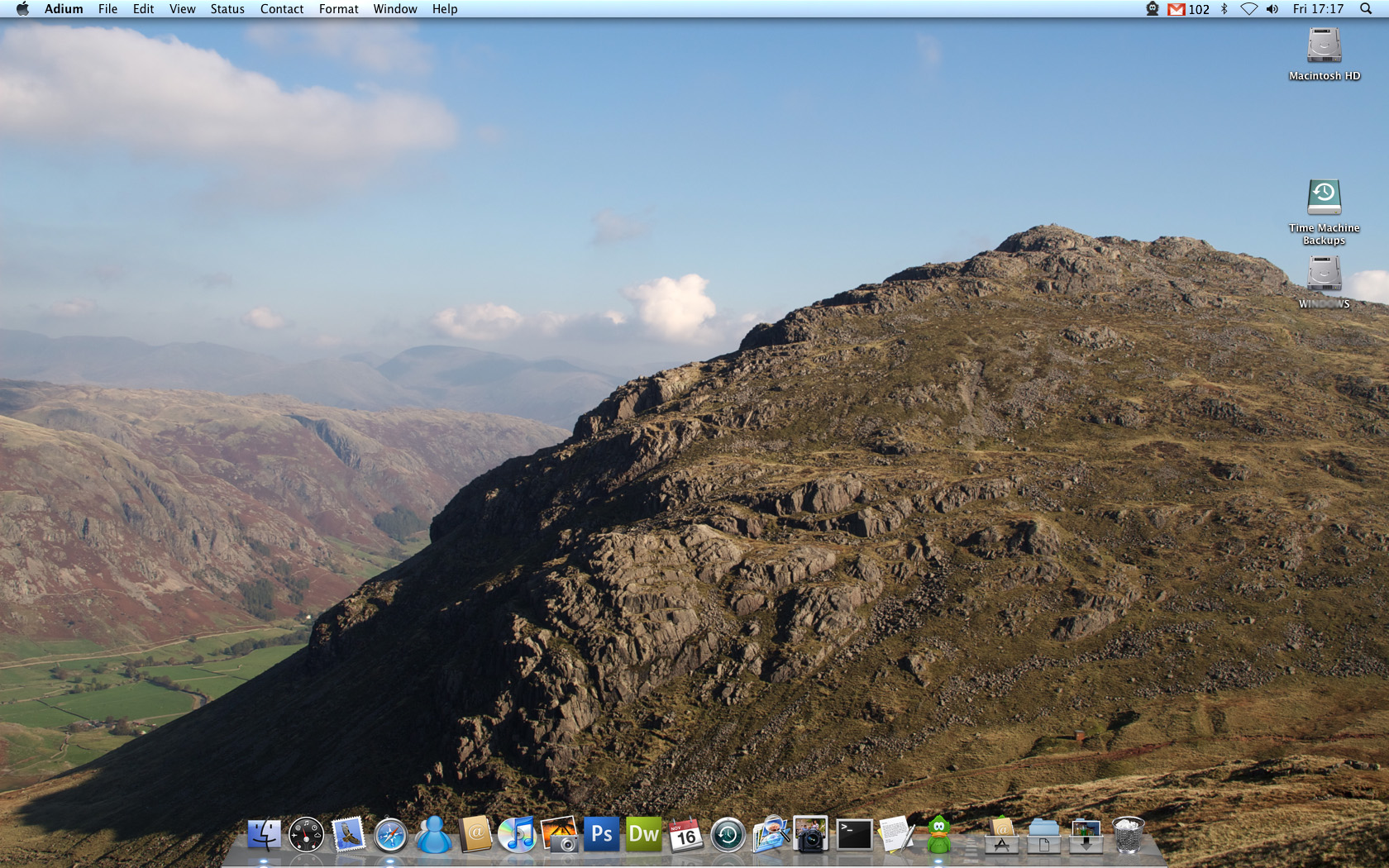1389x868 pixels.
Task: Open iCal calendar in Dock
Action: pyautogui.click(x=685, y=835)
